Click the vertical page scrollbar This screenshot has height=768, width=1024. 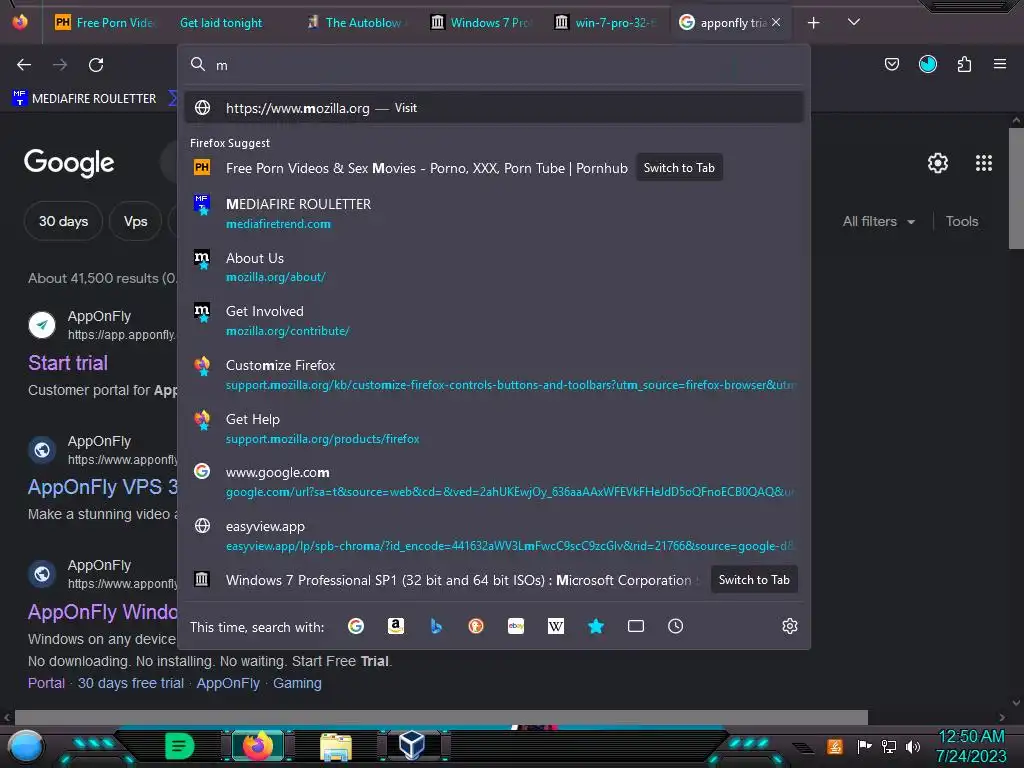click(1016, 188)
